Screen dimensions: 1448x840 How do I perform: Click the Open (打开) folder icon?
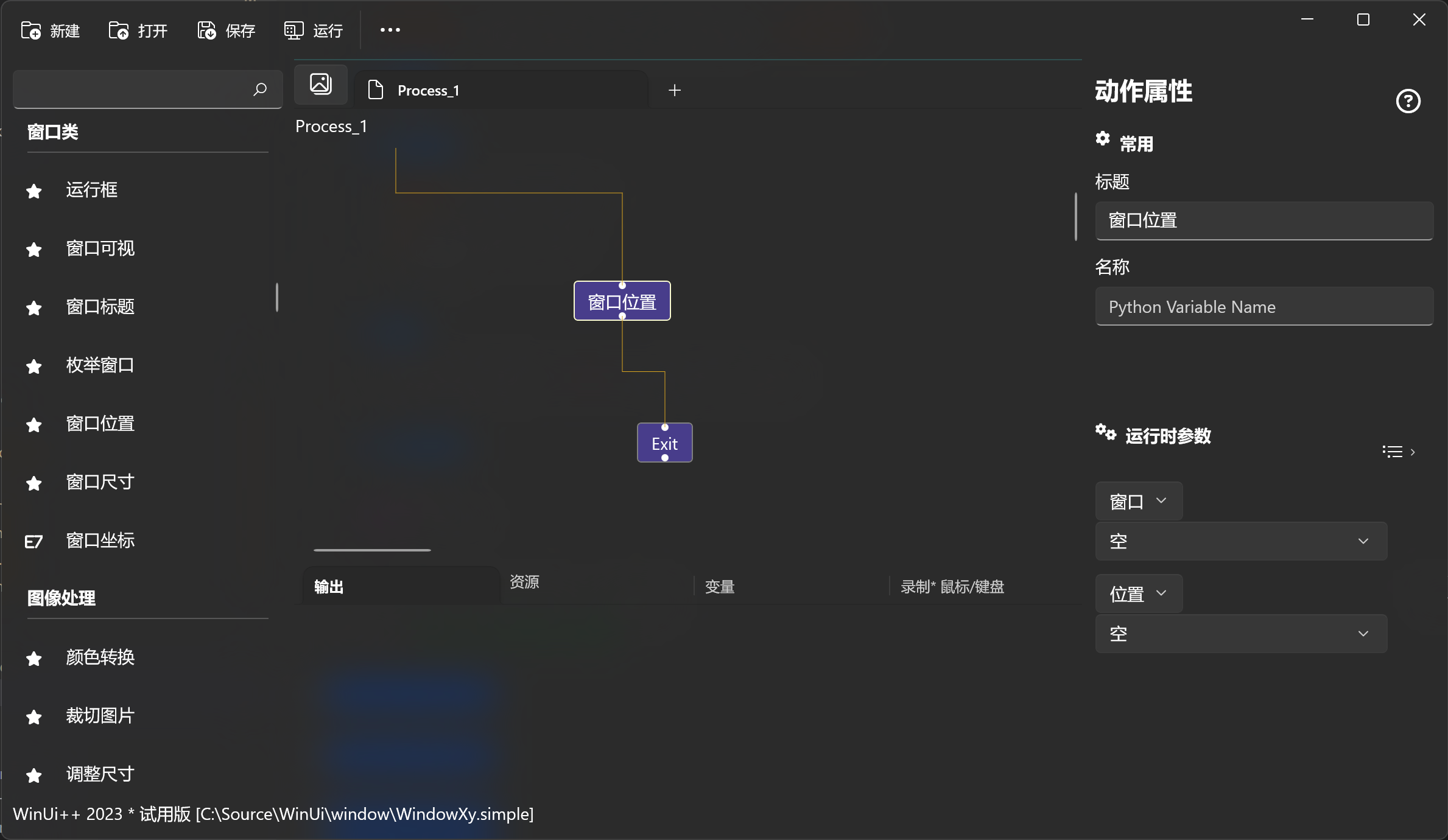118,30
